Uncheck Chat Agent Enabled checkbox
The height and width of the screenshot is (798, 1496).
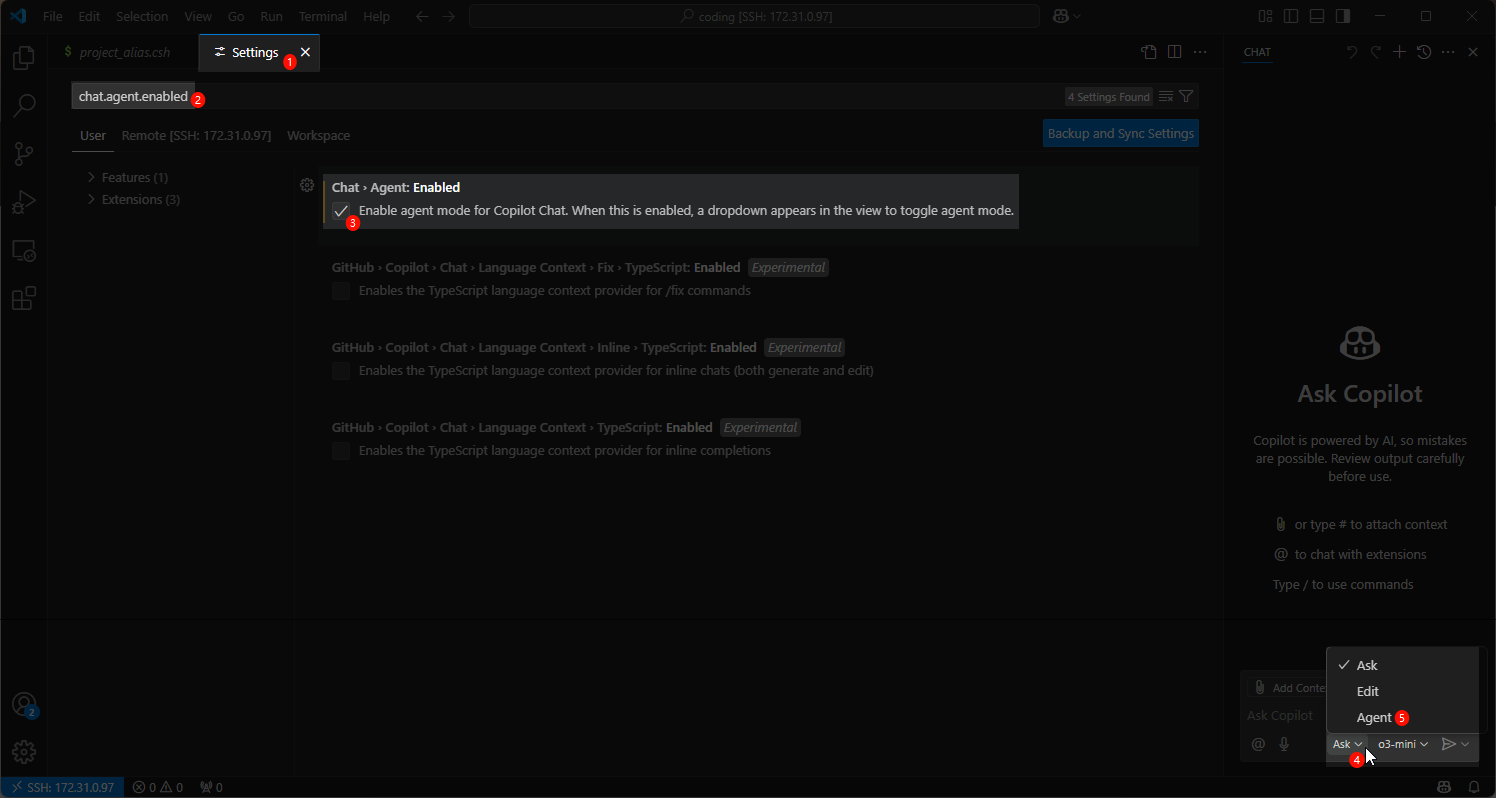[341, 211]
